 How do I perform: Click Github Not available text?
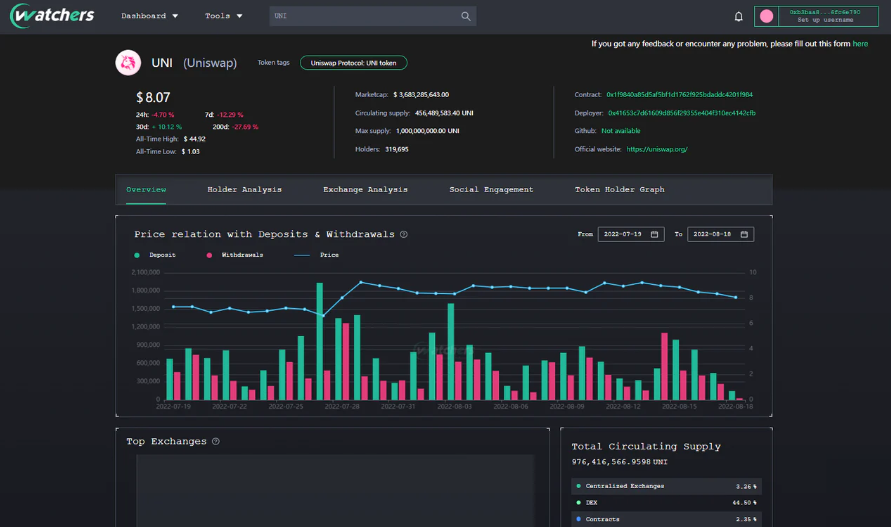(x=621, y=131)
